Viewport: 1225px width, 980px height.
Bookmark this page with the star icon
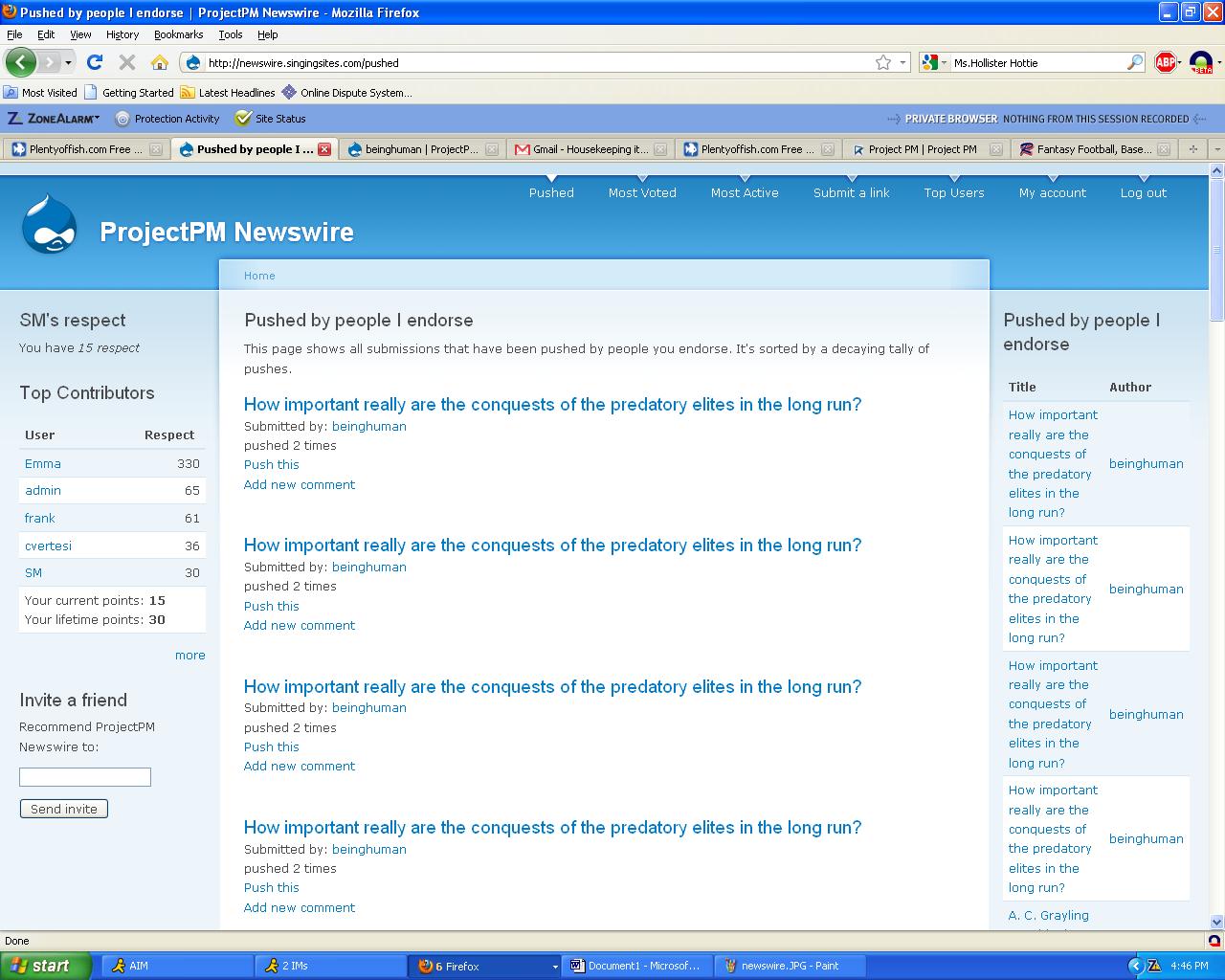tap(882, 62)
